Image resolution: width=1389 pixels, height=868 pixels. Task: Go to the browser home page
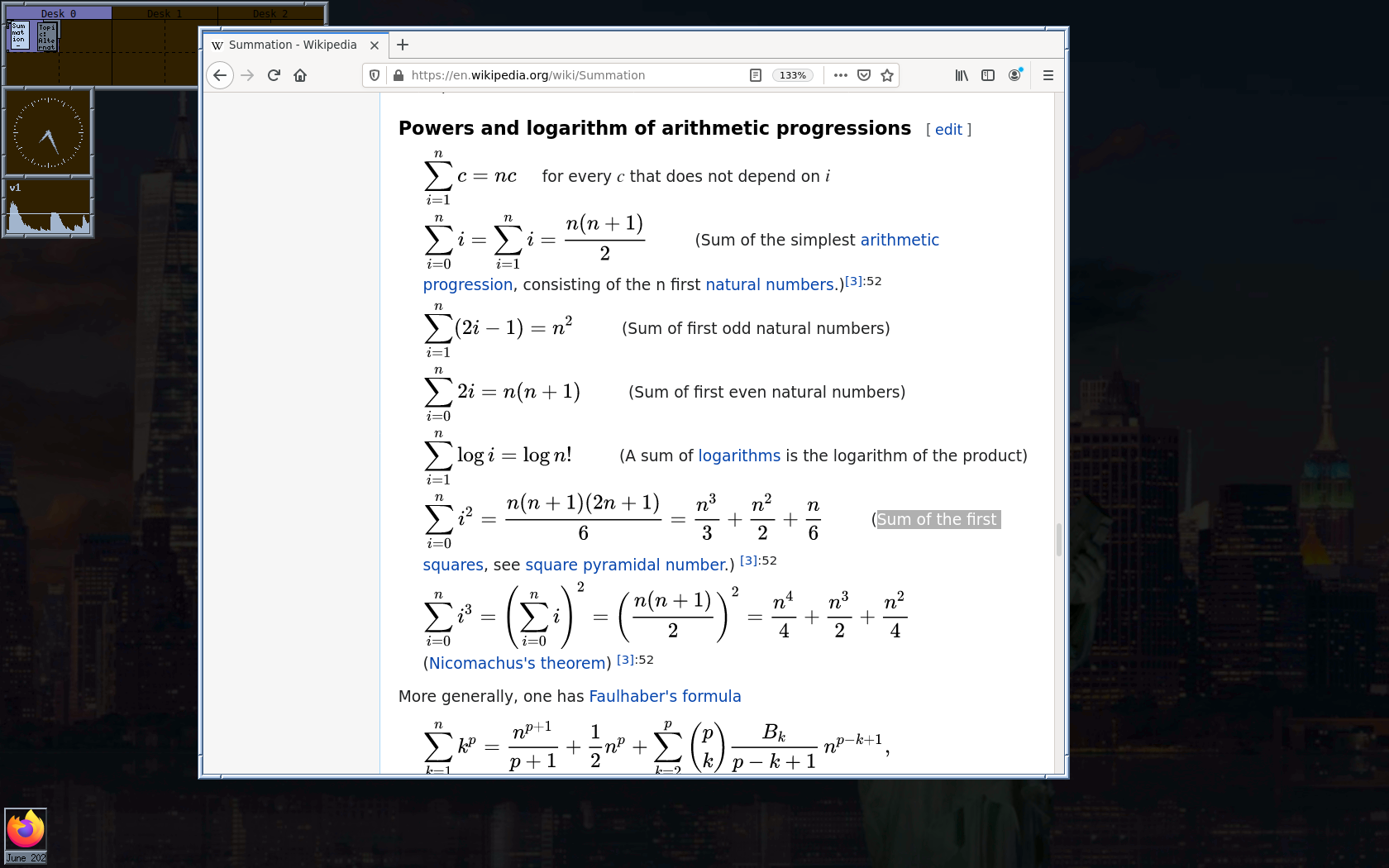click(300, 75)
